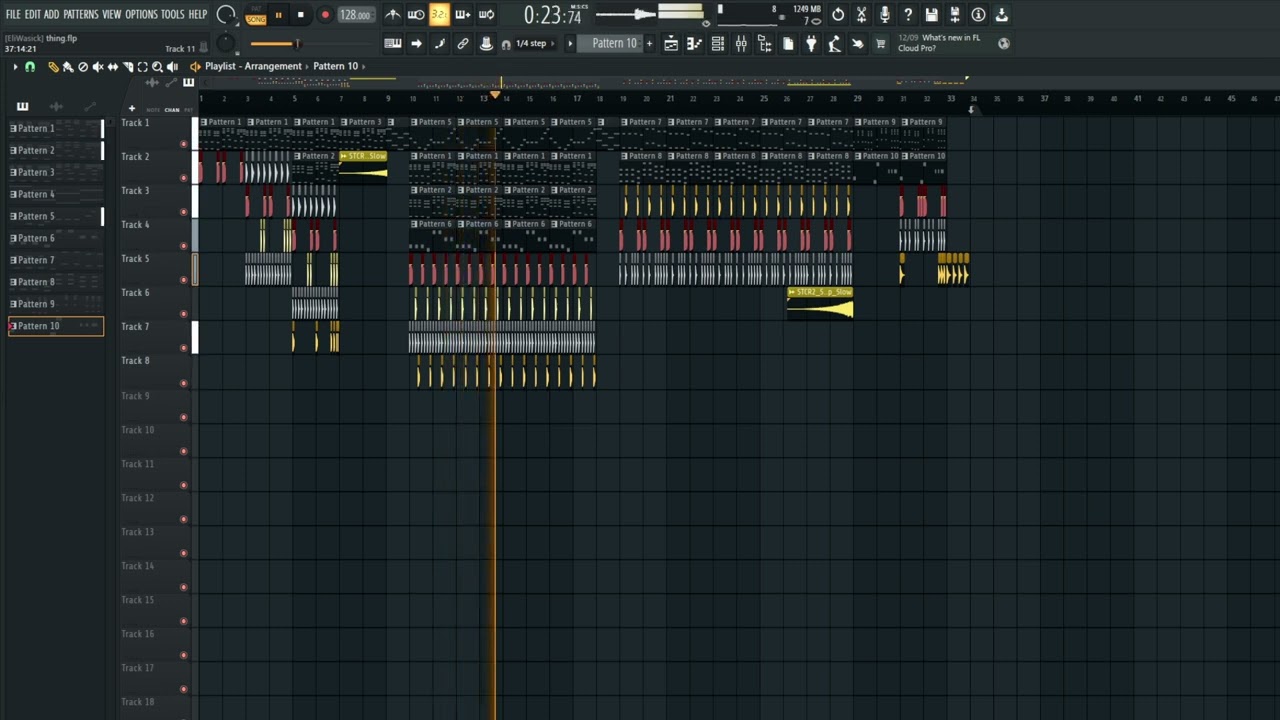
Task: Open the playlist options menu arrow
Action: click(x=15, y=67)
